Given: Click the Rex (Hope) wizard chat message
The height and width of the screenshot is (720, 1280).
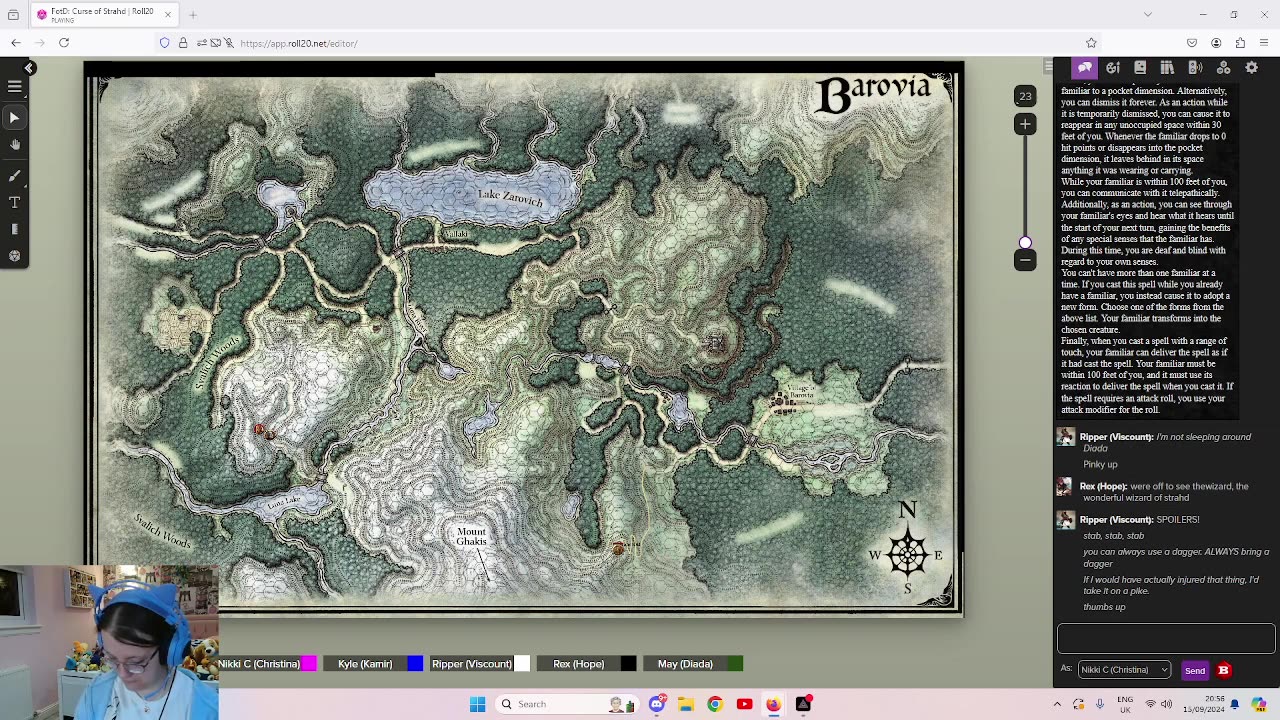Looking at the screenshot, I should (1164, 492).
